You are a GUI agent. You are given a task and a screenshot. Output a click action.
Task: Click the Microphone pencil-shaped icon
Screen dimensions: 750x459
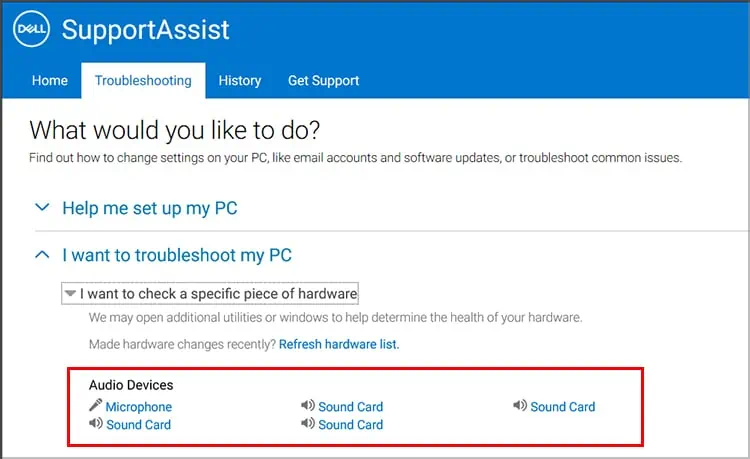95,406
